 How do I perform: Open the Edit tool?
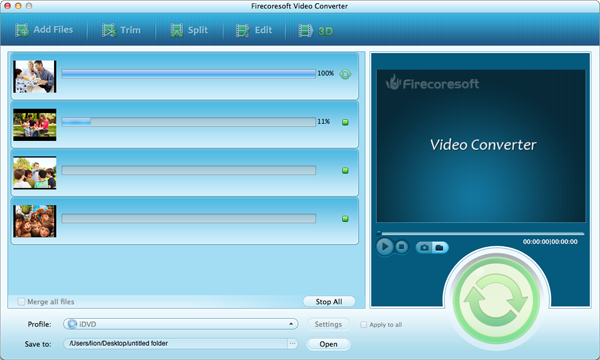click(254, 30)
